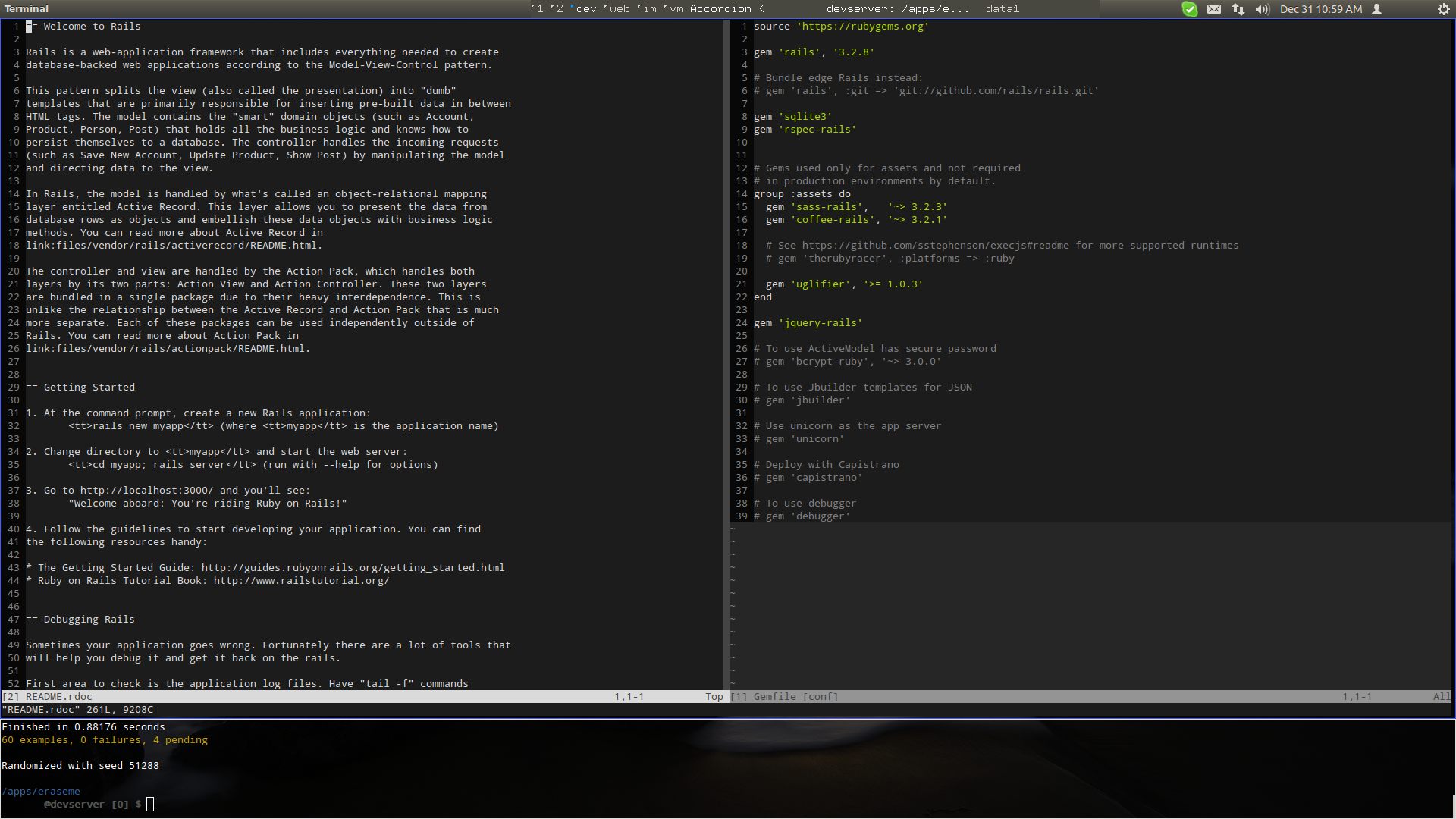The height and width of the screenshot is (819, 1456).
Task: Focus the Gemfile [conf] status line
Action: (x=1090, y=697)
